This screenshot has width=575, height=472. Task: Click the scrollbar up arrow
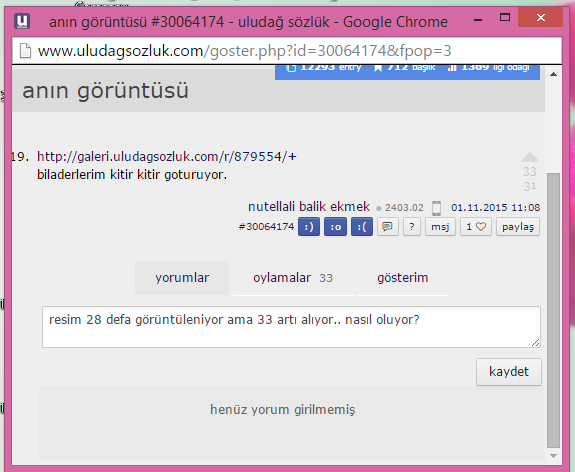click(553, 74)
